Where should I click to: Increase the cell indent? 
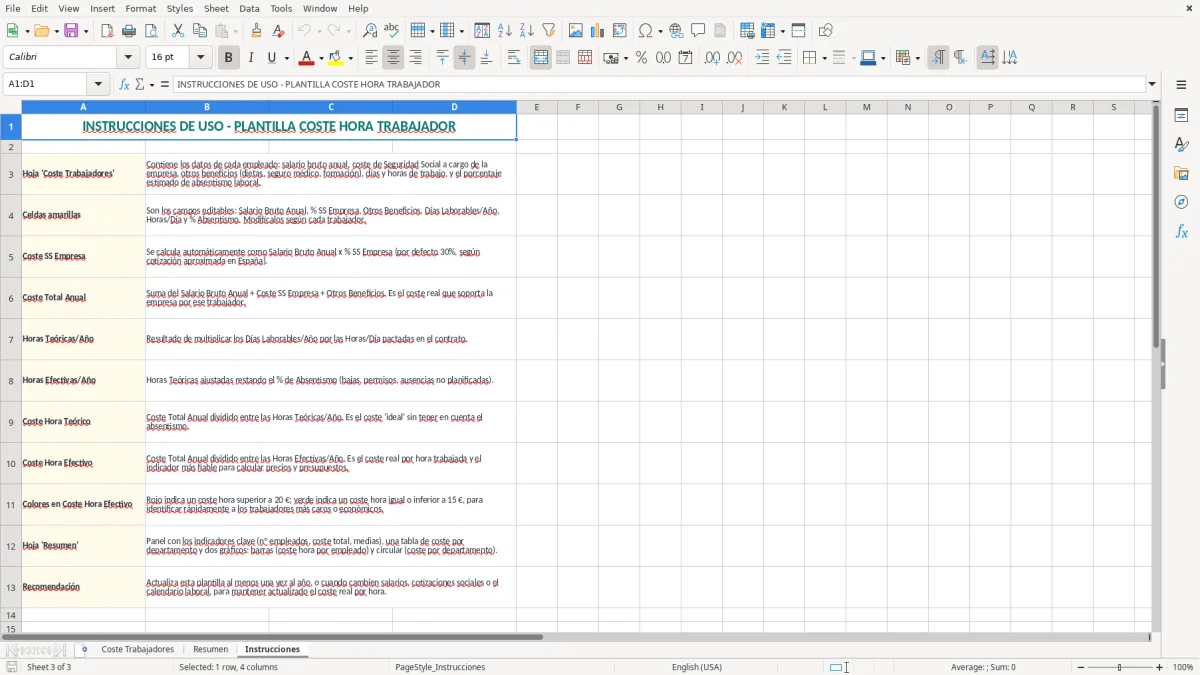tap(762, 58)
